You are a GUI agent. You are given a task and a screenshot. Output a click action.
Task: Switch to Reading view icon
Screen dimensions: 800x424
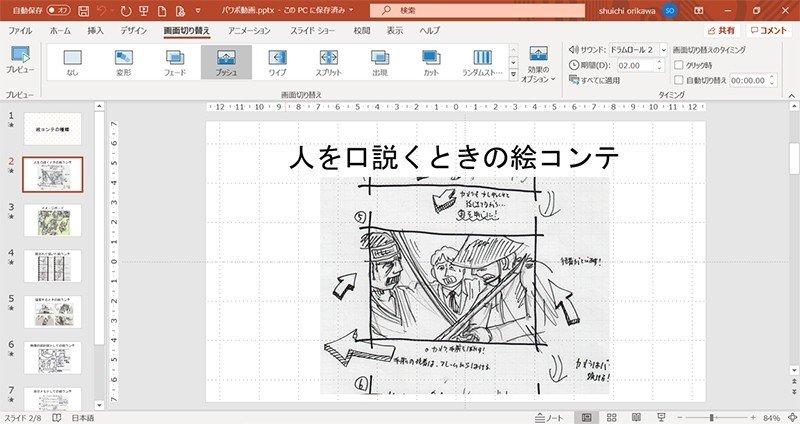636,418
